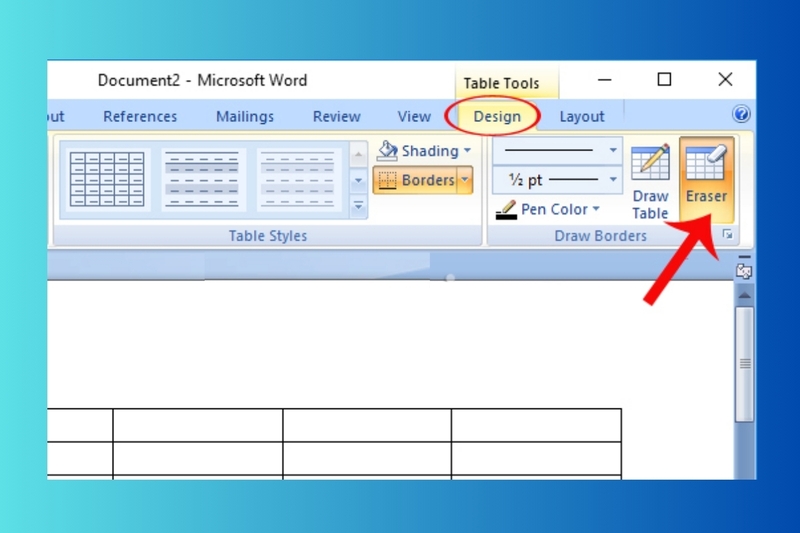Show previous row of table styles

pyautogui.click(x=358, y=155)
